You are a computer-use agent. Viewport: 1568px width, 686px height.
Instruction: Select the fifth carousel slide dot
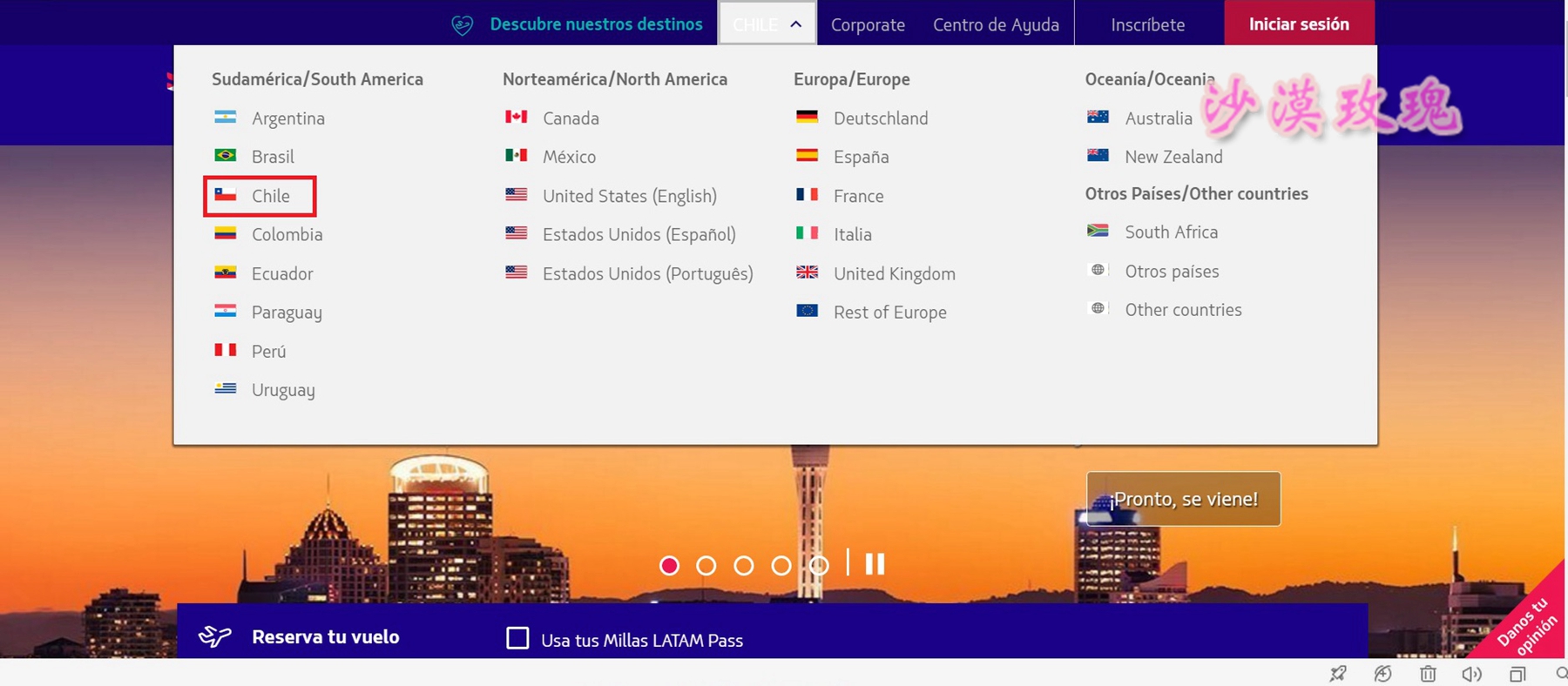click(x=819, y=566)
